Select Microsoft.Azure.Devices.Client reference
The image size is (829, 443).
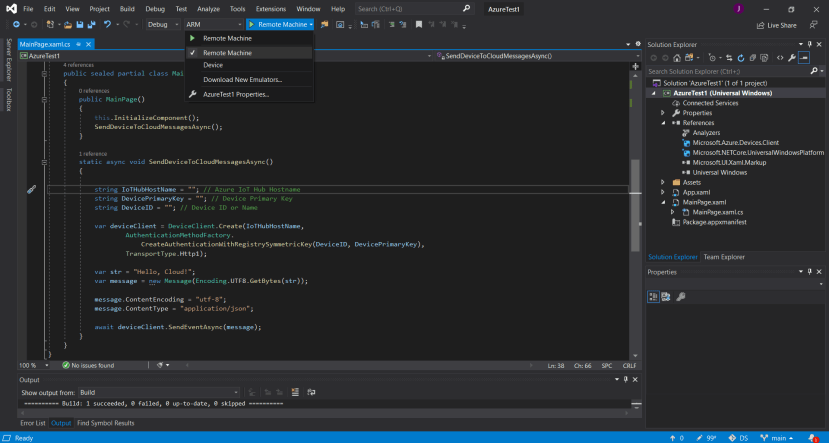735,143
